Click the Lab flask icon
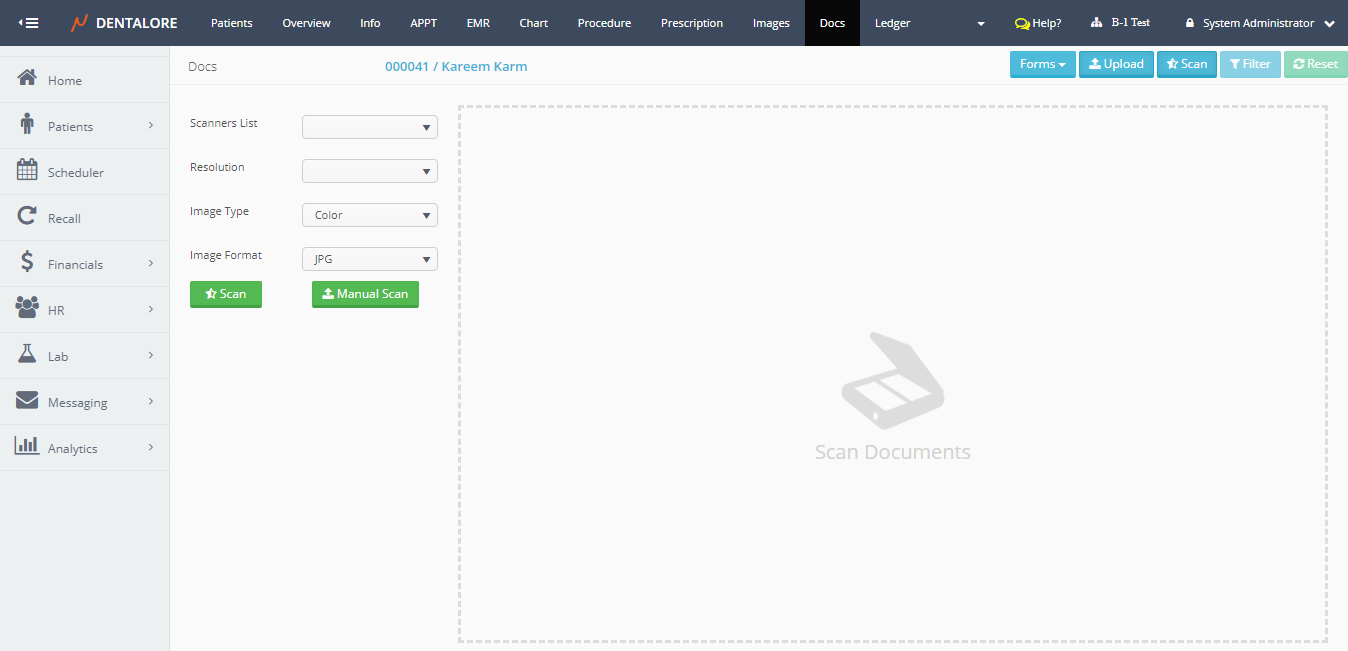1348x651 pixels. point(27,355)
